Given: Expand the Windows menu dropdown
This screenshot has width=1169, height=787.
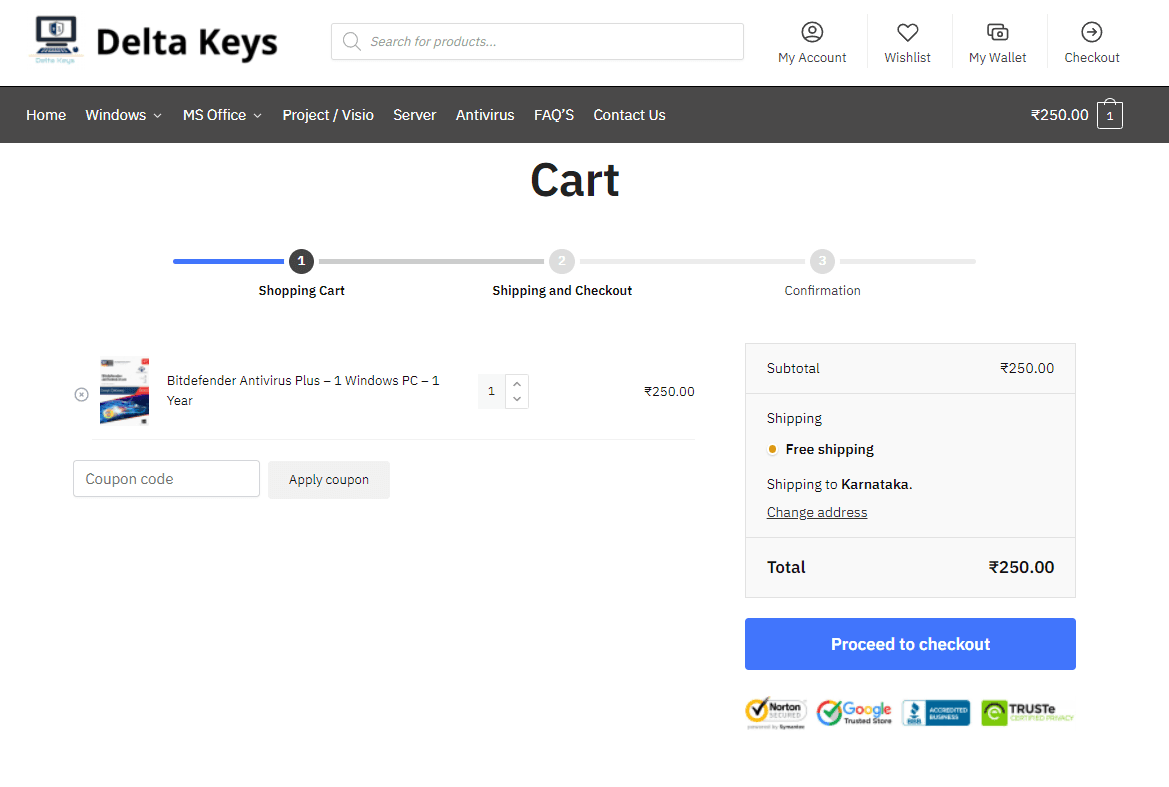Looking at the screenshot, I should 123,114.
